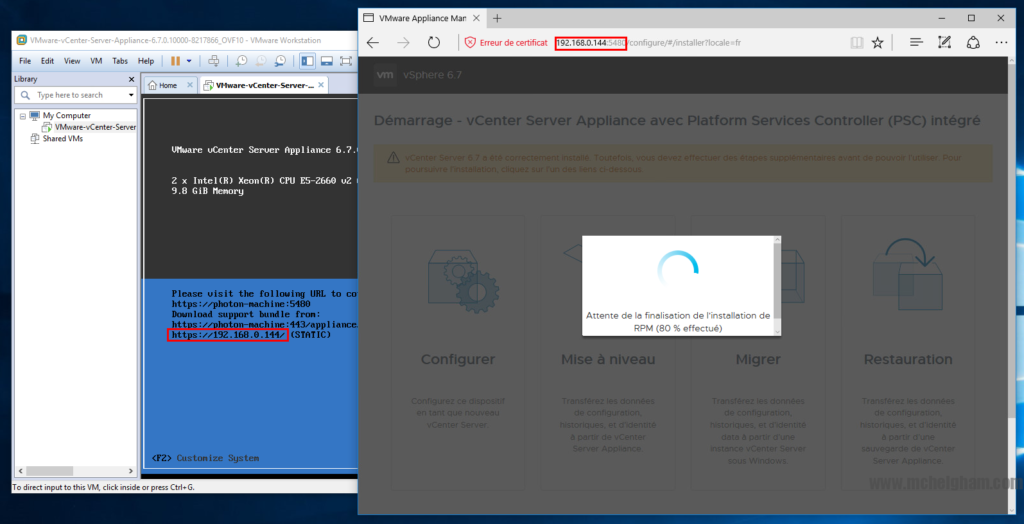Screen dimensions: 1024x524
Task: Open the library search dropdown arrow
Action: point(131,95)
